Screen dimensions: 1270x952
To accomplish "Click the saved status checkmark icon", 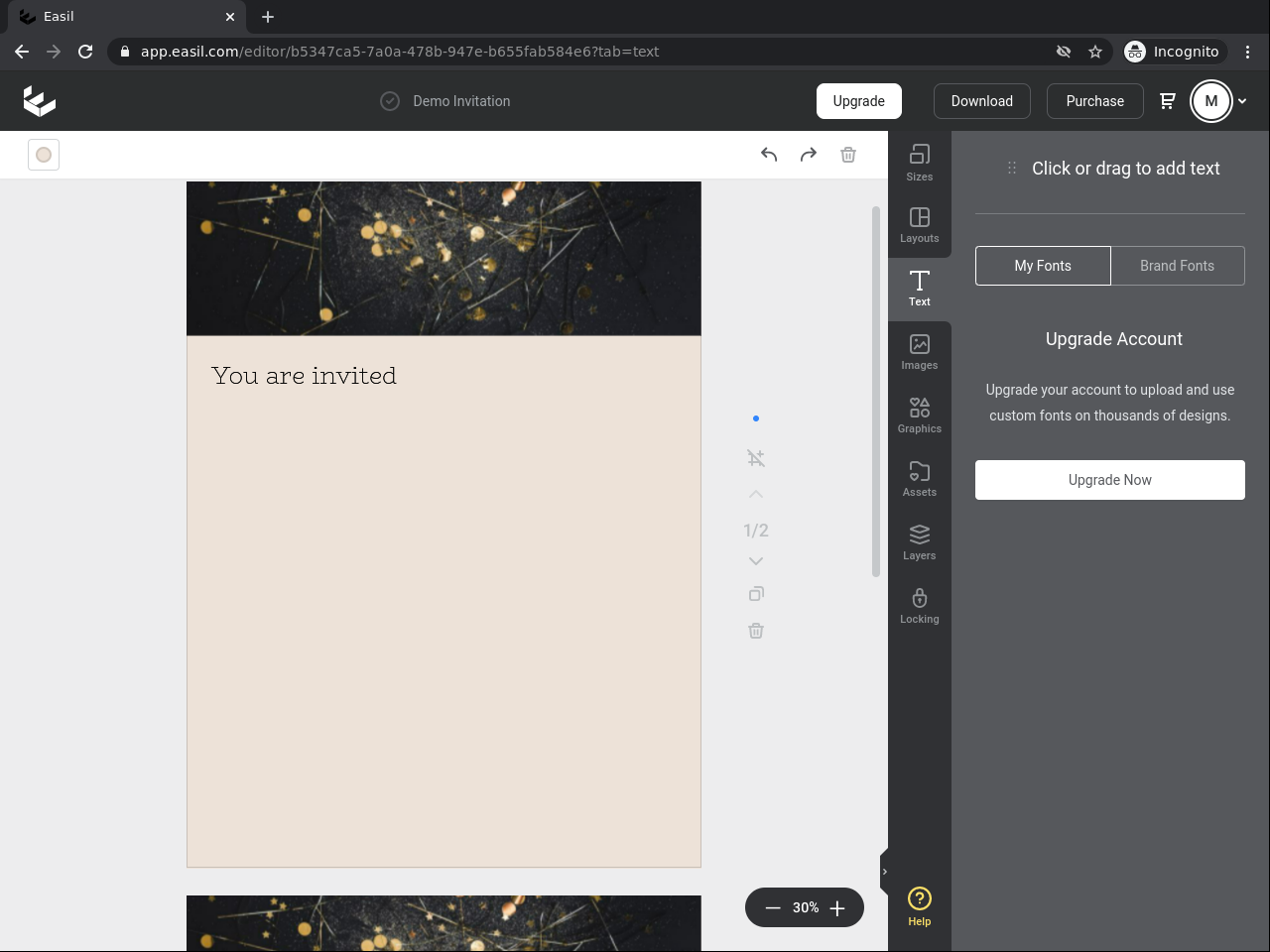I will (390, 101).
